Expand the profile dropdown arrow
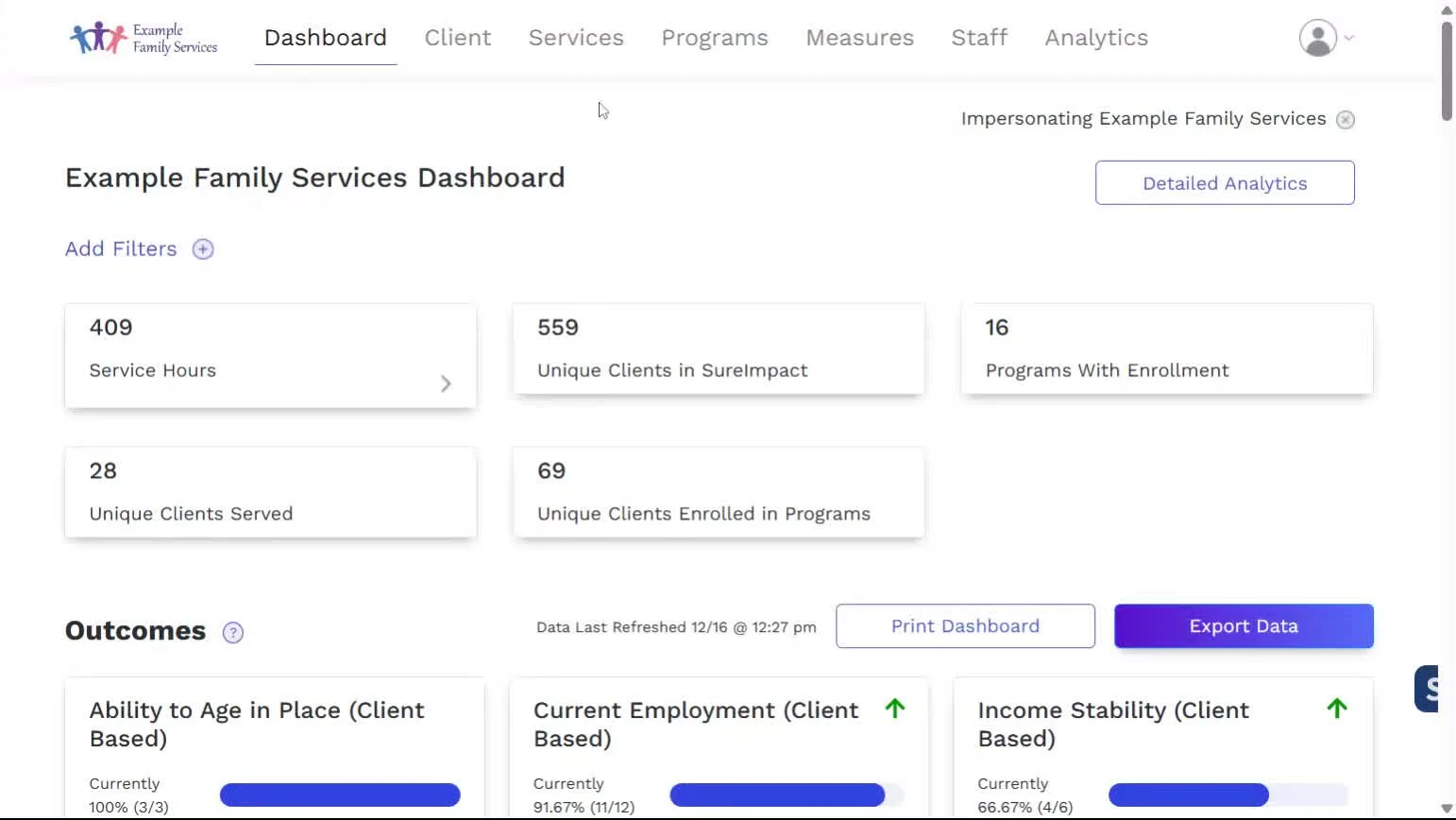The image size is (1456, 820). [x=1349, y=38]
